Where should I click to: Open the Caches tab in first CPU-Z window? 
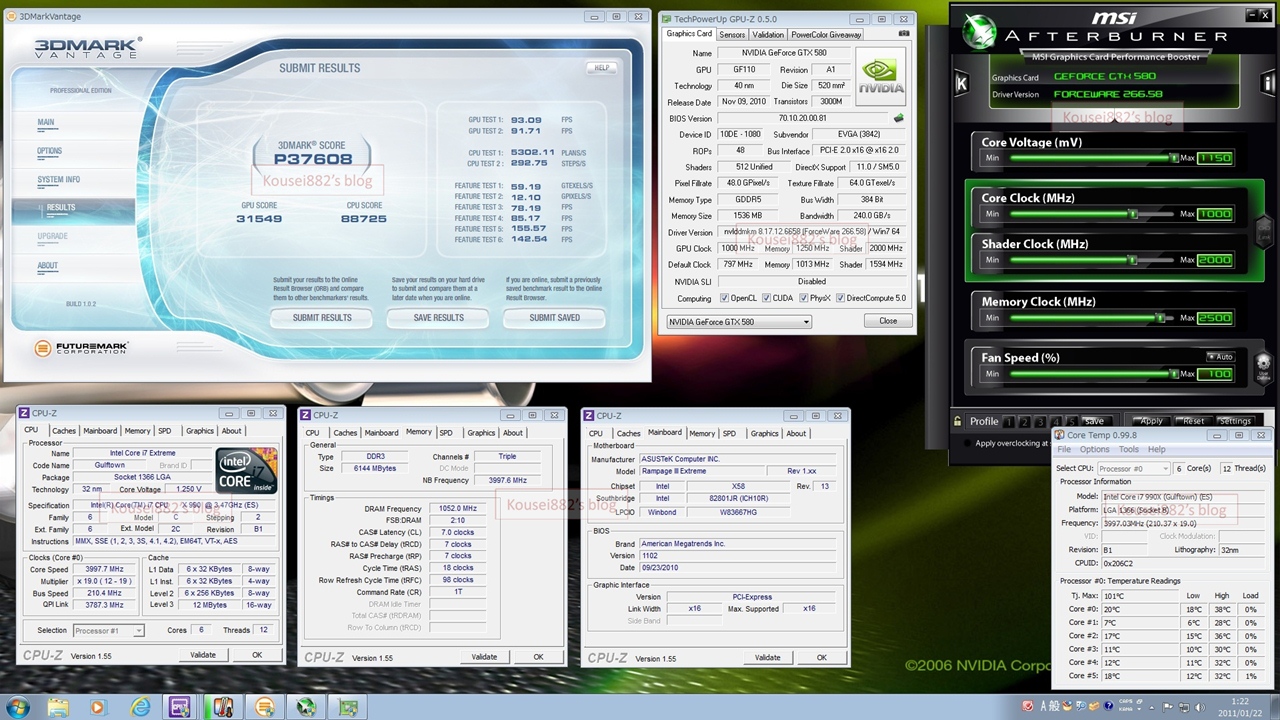click(64, 431)
